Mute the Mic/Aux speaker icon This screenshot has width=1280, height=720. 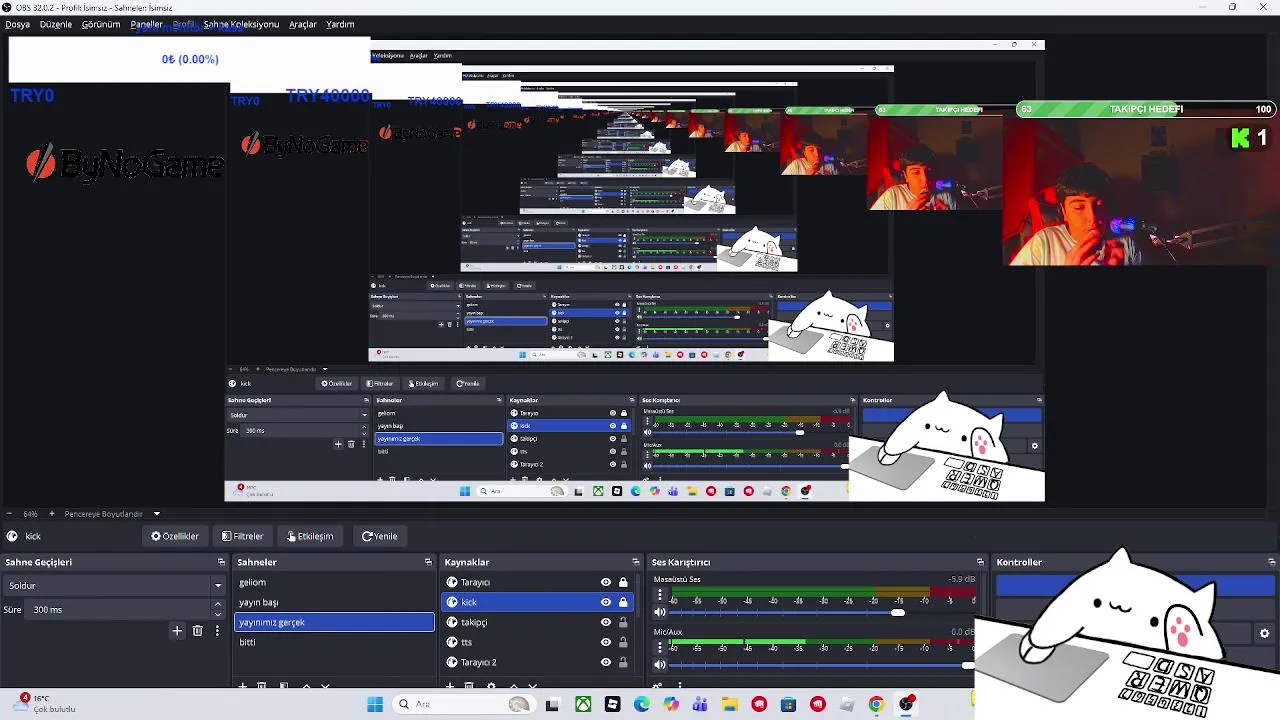(x=659, y=664)
